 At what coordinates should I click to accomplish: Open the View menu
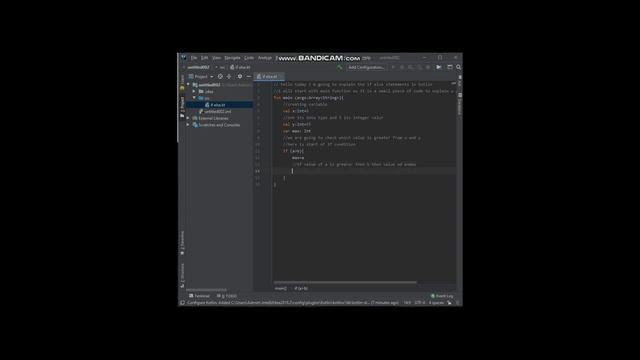(x=216, y=58)
